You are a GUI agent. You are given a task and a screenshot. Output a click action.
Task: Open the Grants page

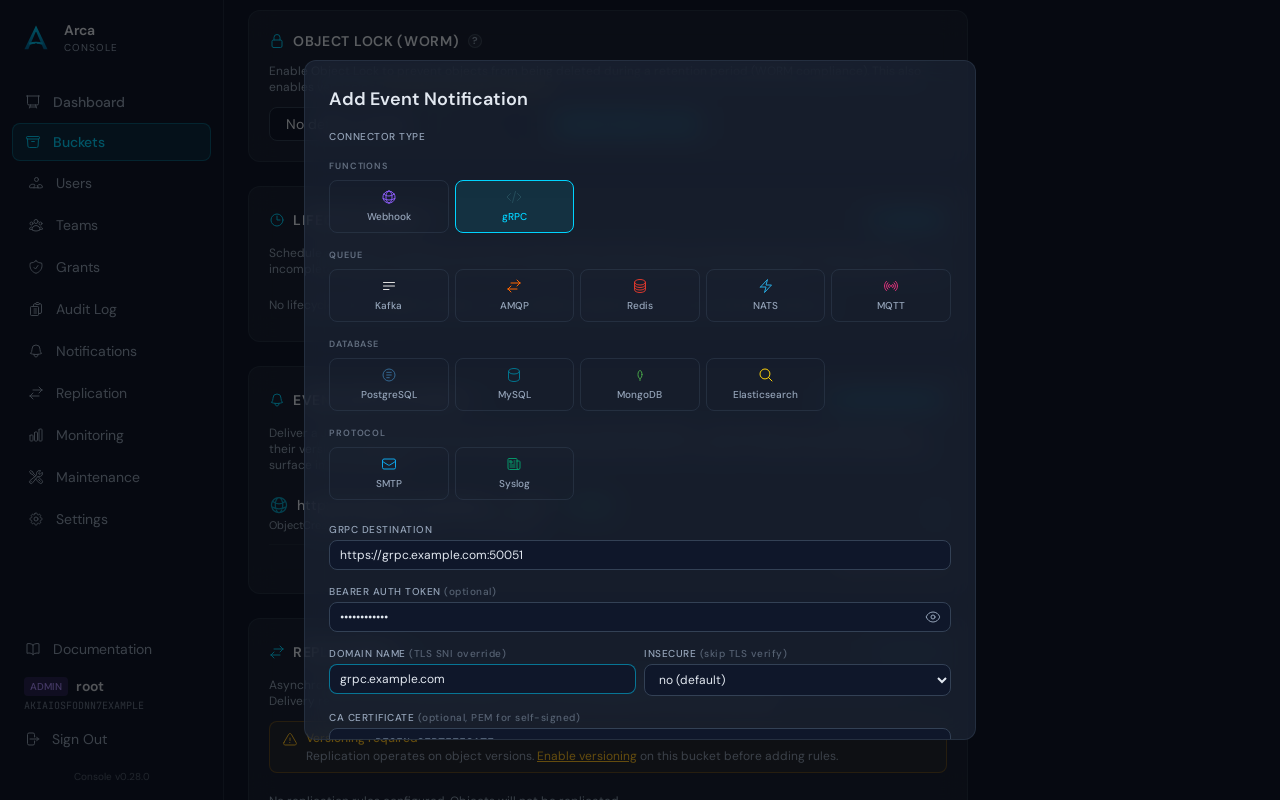[111, 267]
